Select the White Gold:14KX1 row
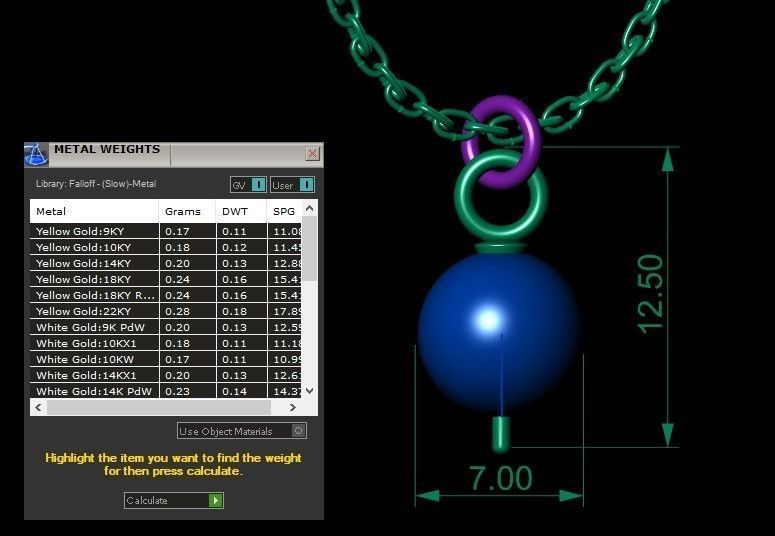 166,375
